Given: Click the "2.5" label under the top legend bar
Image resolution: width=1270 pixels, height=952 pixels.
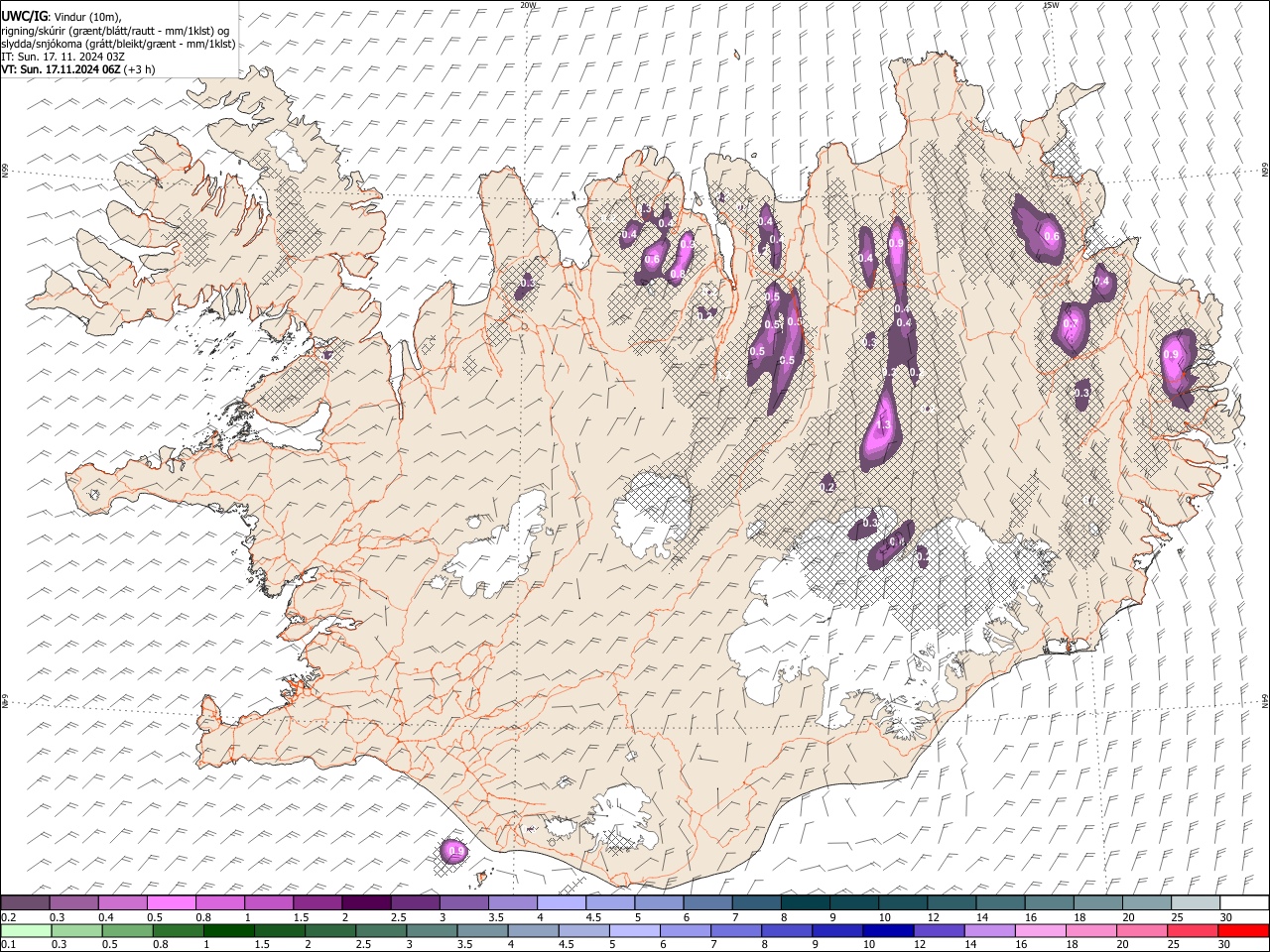Looking at the screenshot, I should (x=398, y=917).
